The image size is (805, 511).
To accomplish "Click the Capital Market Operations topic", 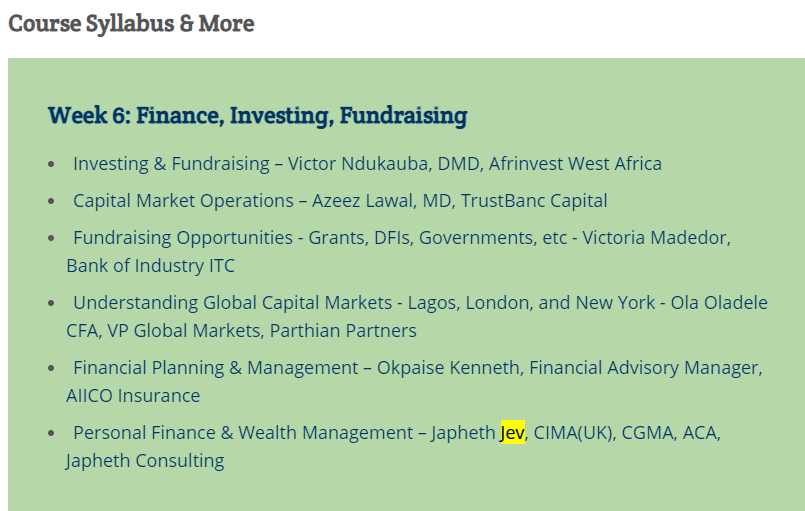I will point(184,200).
